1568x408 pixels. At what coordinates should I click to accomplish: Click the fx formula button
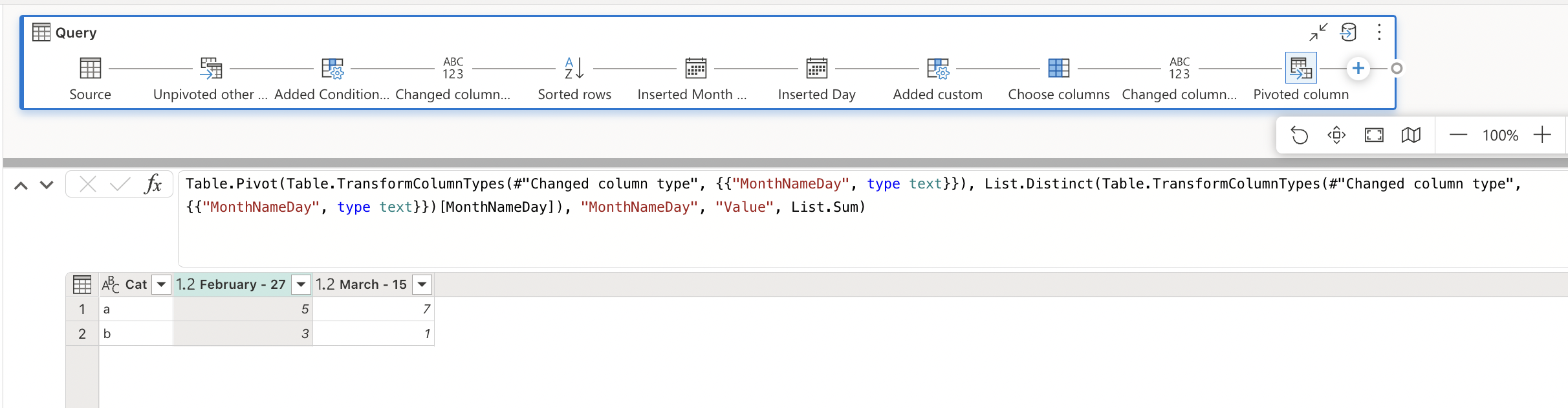153,184
